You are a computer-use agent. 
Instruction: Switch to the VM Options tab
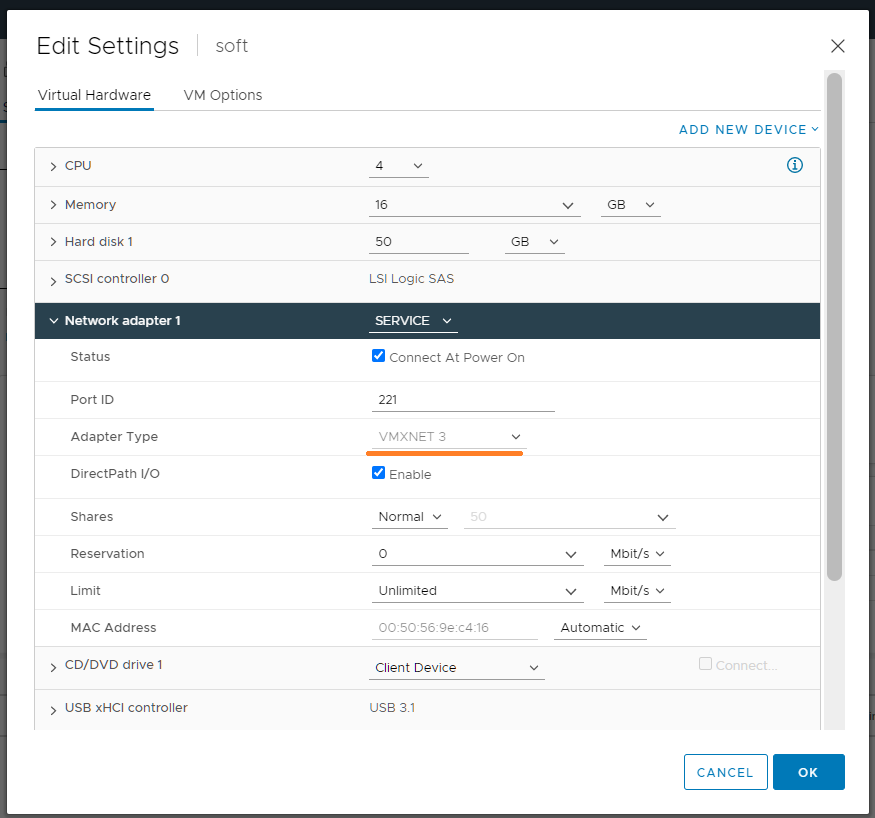point(223,95)
